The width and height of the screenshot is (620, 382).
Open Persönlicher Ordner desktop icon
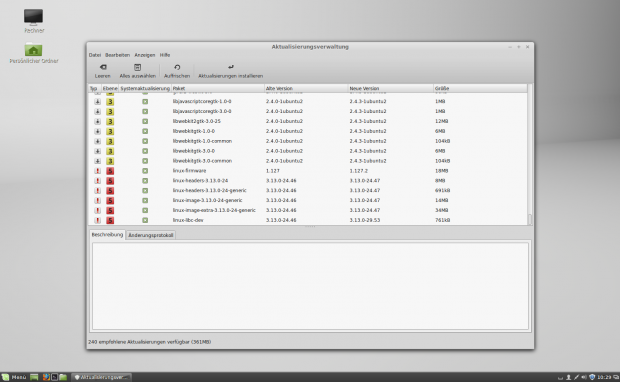tap(34, 53)
